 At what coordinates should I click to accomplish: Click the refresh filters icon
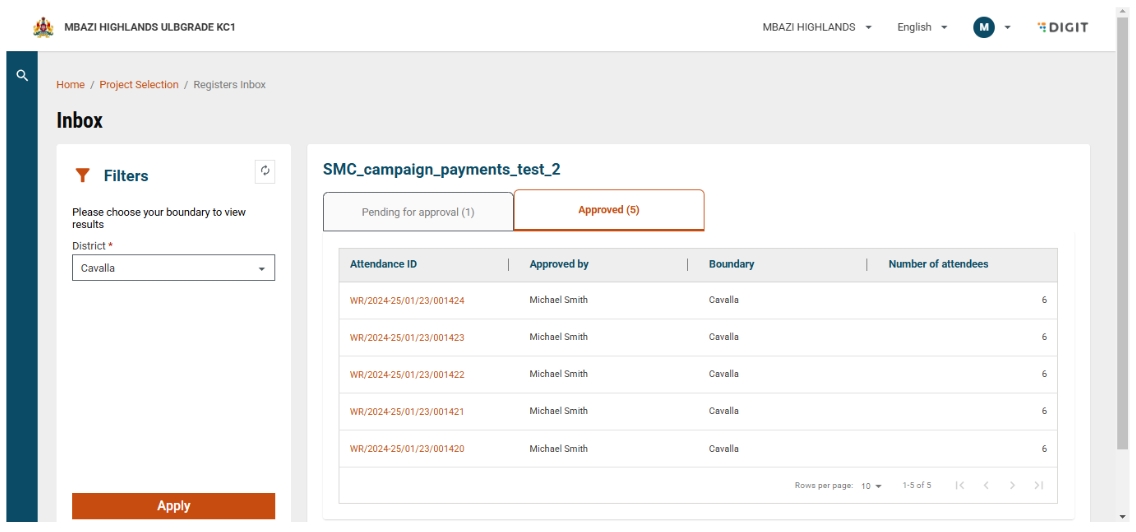click(x=265, y=170)
